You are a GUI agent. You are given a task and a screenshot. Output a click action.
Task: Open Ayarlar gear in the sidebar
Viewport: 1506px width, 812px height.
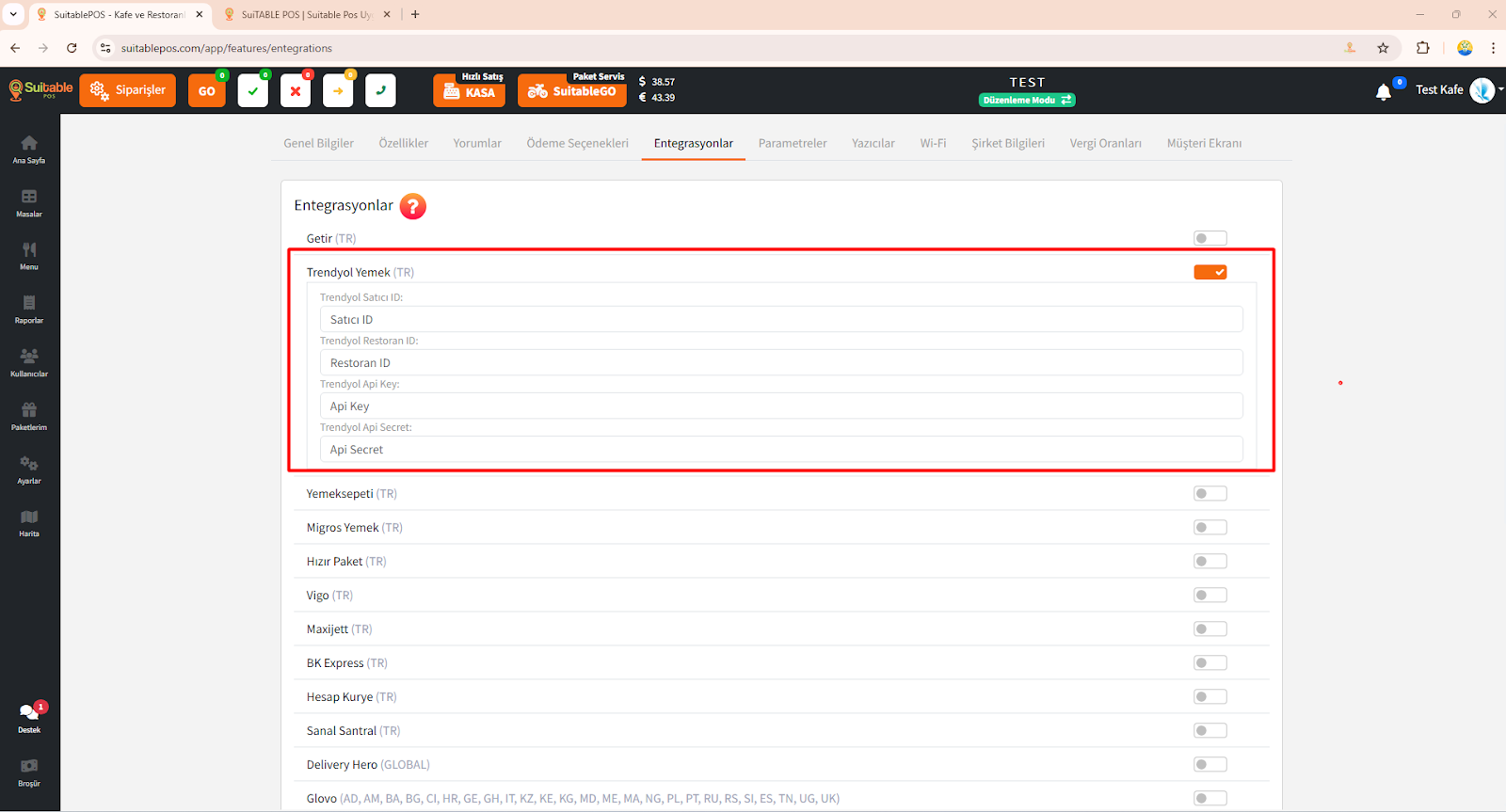(x=29, y=470)
